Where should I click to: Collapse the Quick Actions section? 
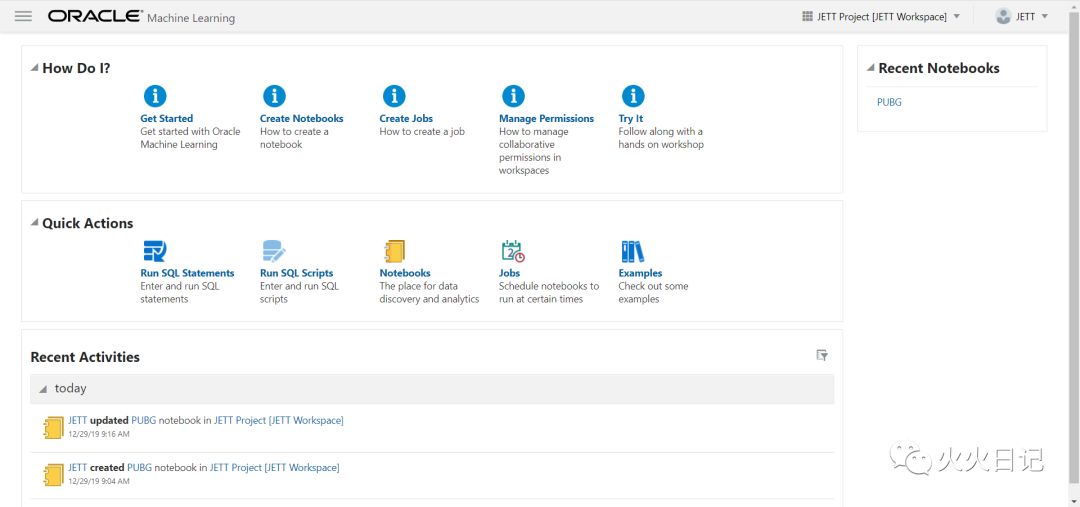click(34, 223)
